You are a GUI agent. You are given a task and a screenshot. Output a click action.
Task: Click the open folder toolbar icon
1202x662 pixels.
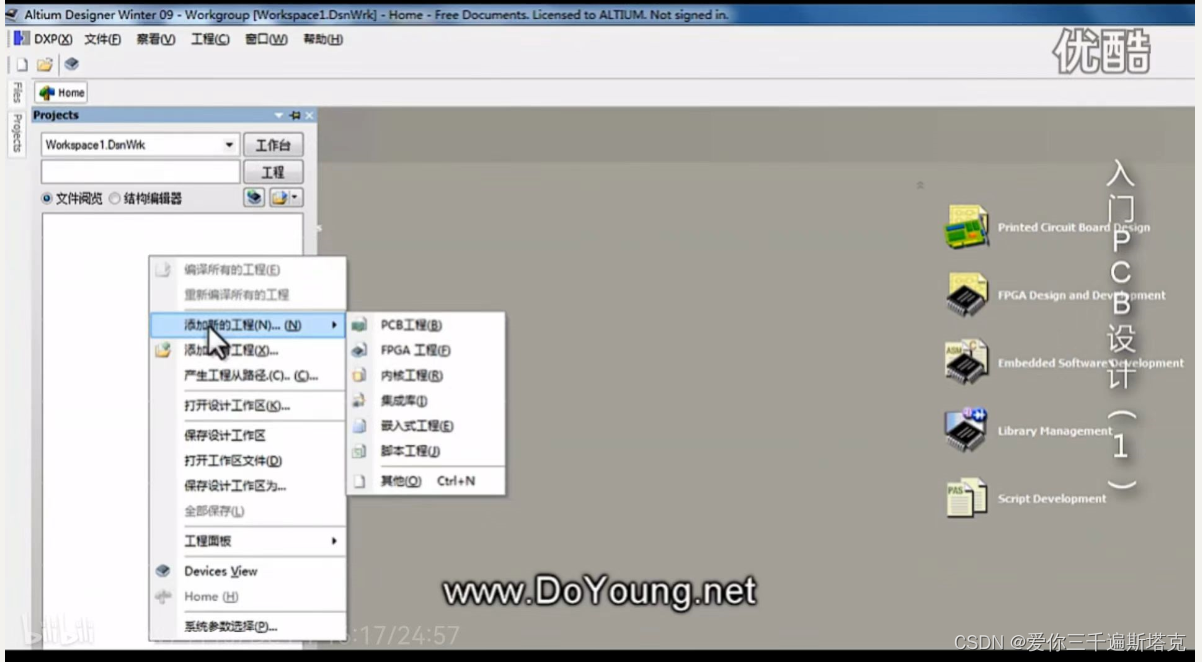click(45, 64)
